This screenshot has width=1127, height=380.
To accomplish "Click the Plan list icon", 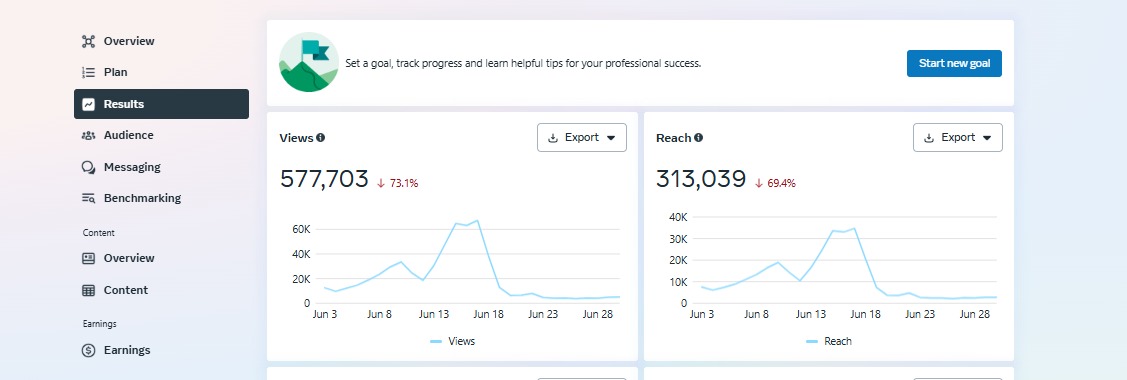I will click(x=88, y=73).
